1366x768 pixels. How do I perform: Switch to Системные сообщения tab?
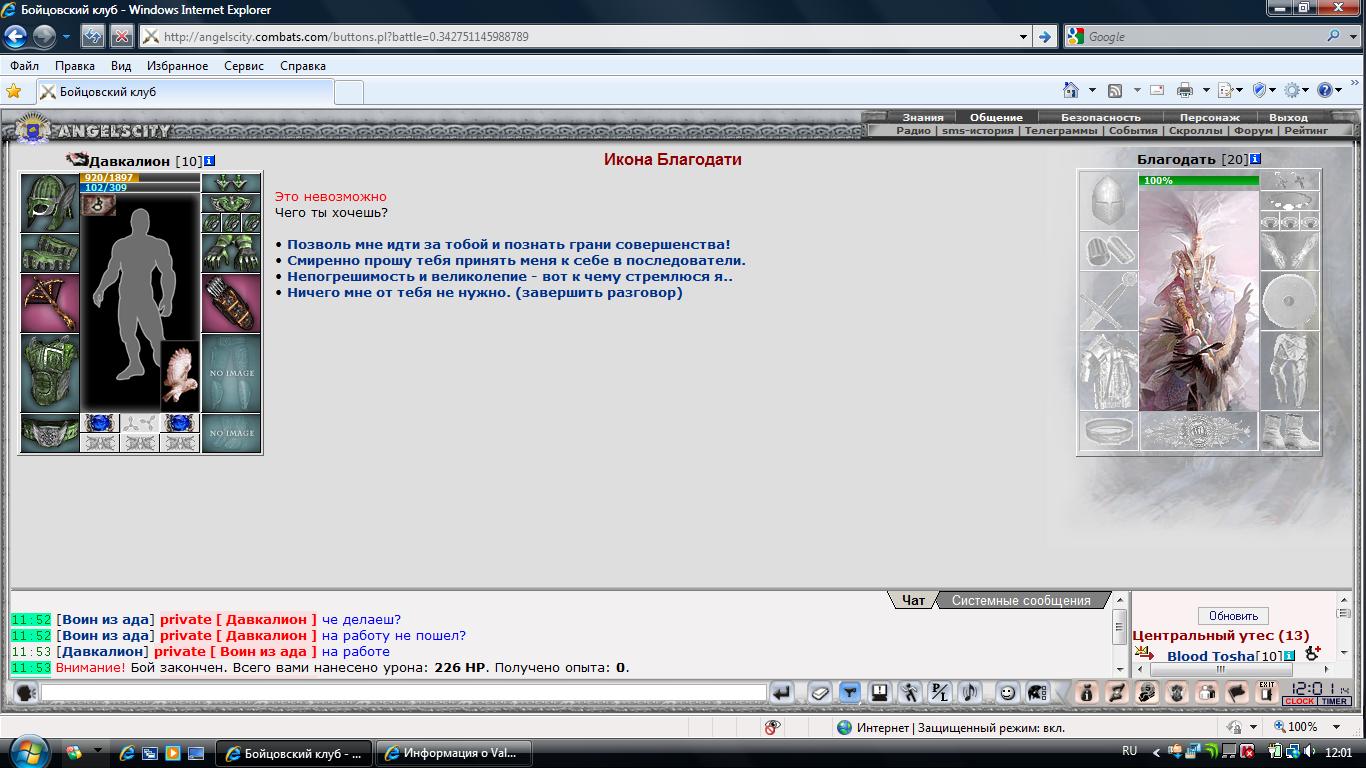tap(1021, 600)
